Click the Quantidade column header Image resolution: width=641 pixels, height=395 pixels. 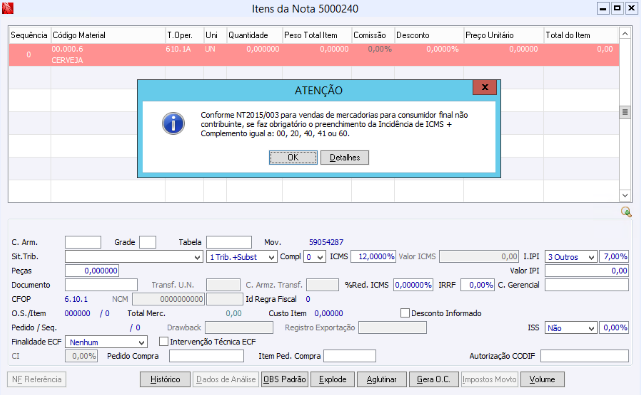(x=254, y=35)
